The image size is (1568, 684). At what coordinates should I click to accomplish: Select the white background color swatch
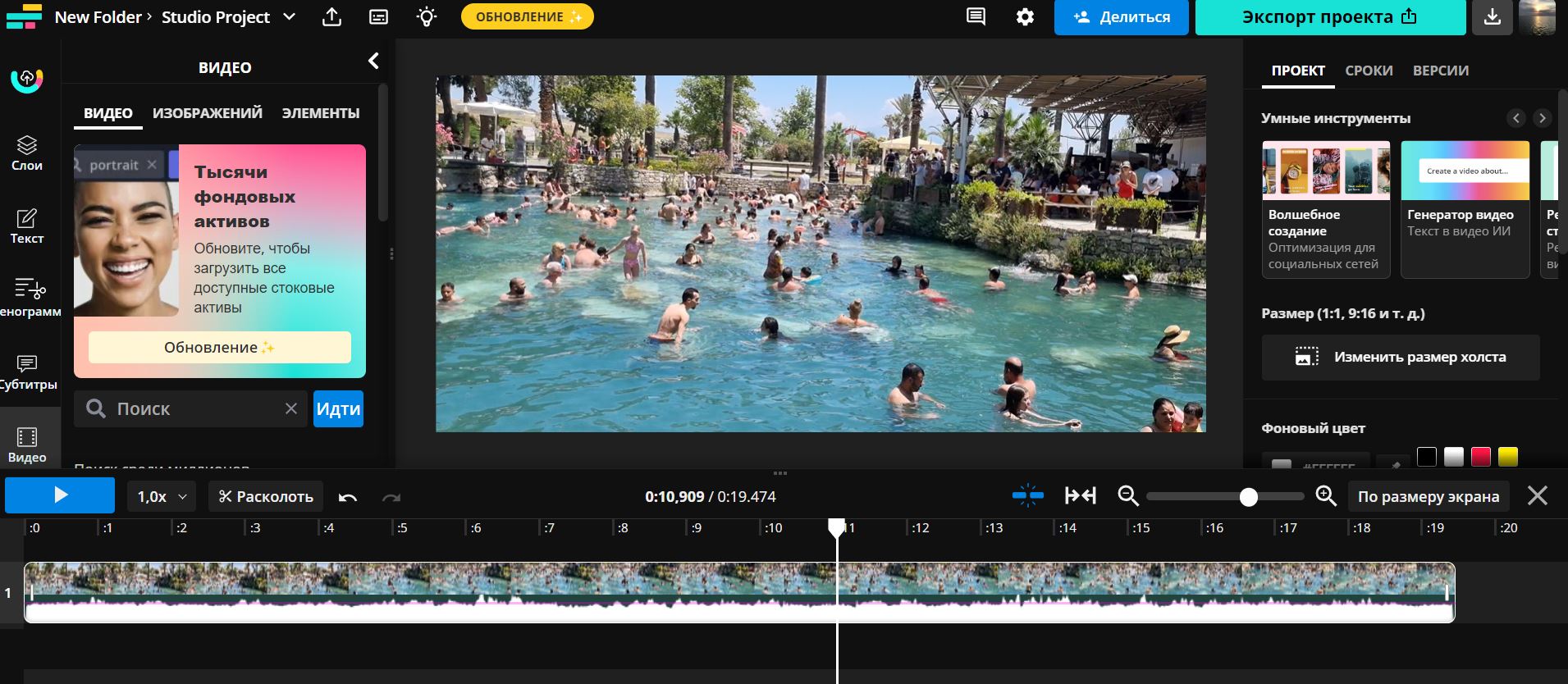1454,457
